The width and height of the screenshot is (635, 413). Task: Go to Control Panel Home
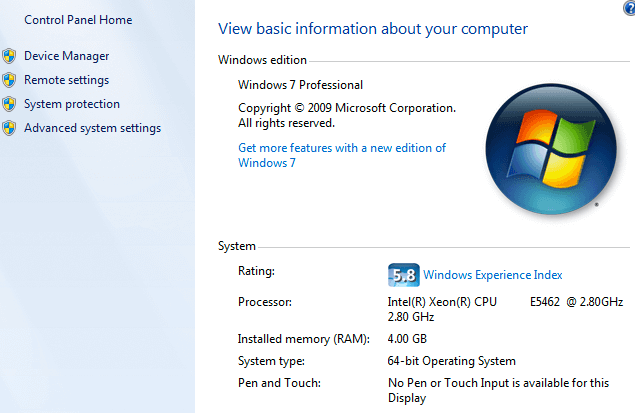pyautogui.click(x=78, y=20)
